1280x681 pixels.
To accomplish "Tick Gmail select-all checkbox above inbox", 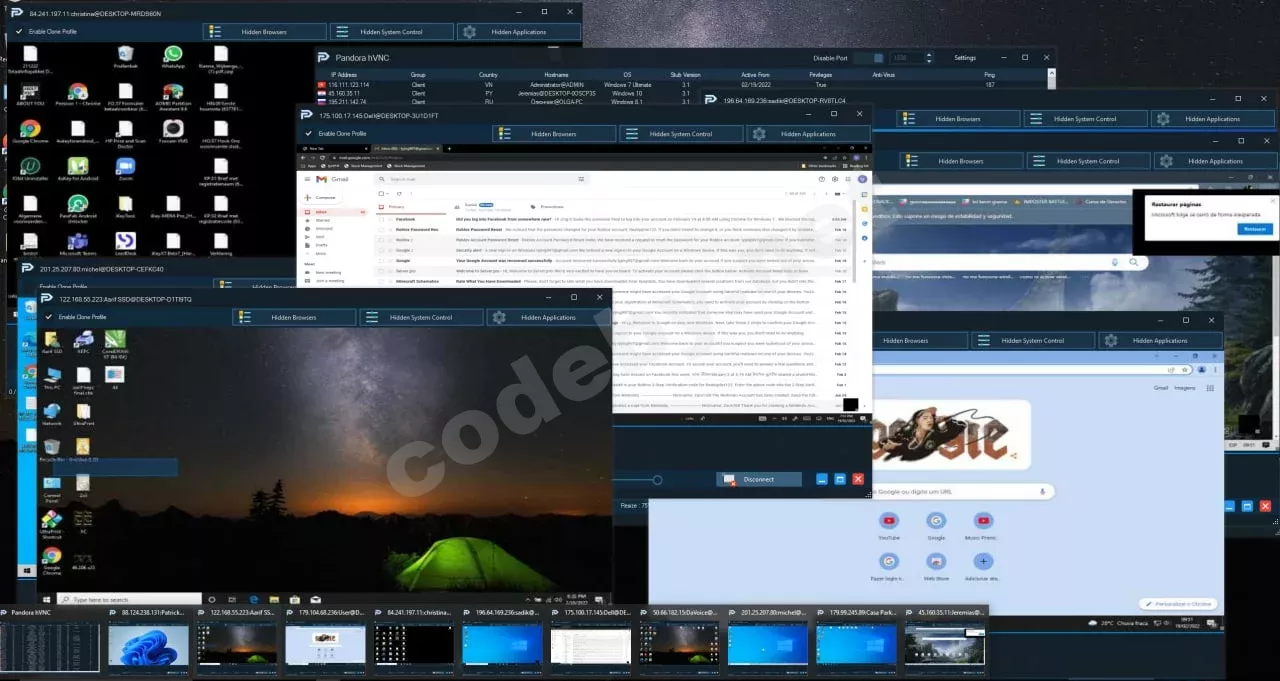I will (x=381, y=194).
